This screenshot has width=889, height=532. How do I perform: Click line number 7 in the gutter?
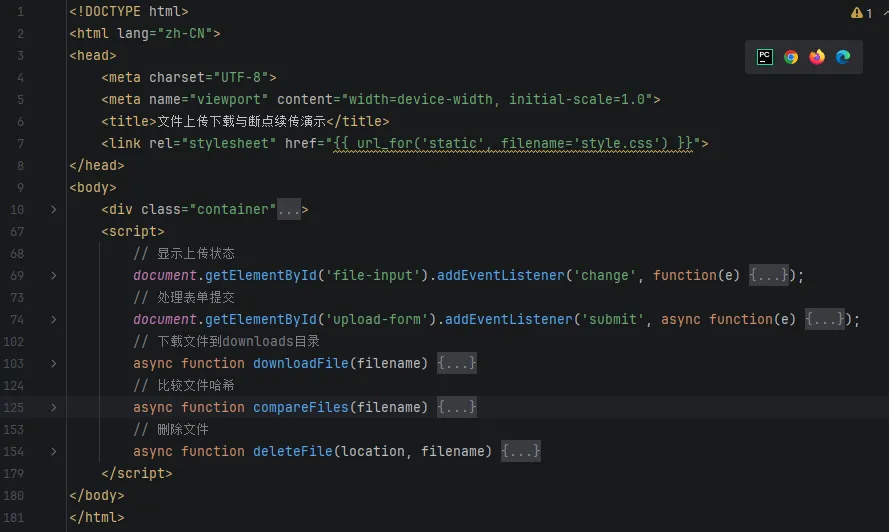(x=20, y=143)
